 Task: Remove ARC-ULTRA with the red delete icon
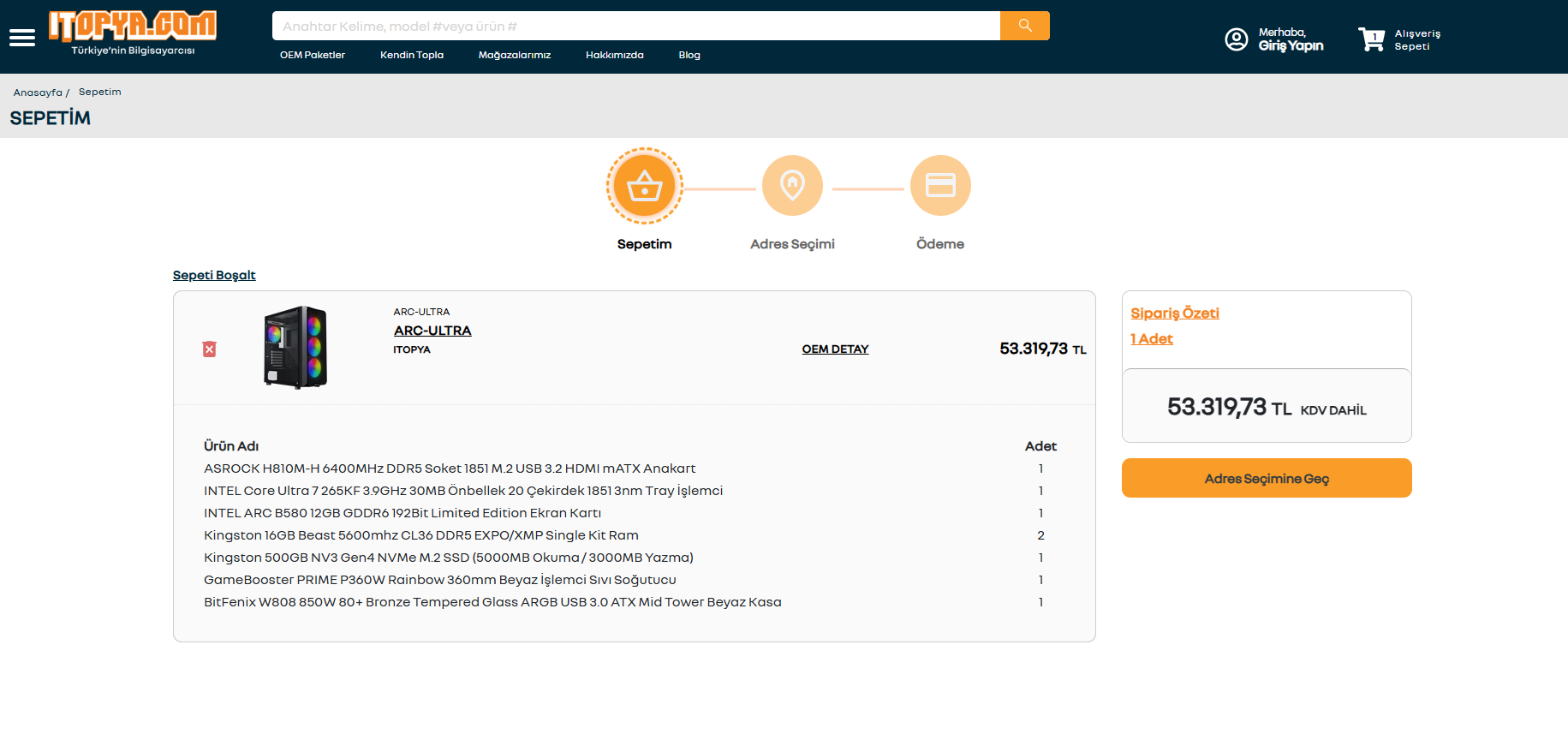(x=209, y=349)
